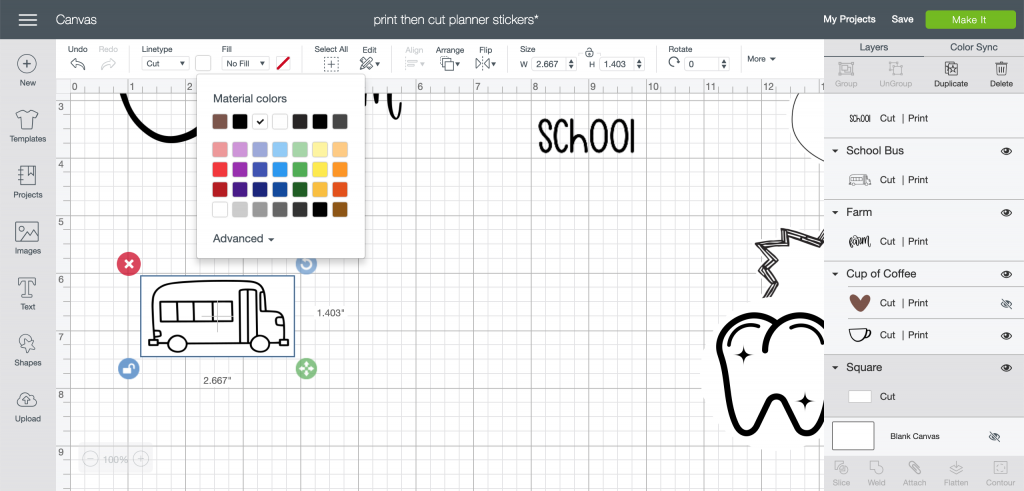Click the green resize handle on bus
This screenshot has width=1024, height=491.
pyautogui.click(x=306, y=369)
